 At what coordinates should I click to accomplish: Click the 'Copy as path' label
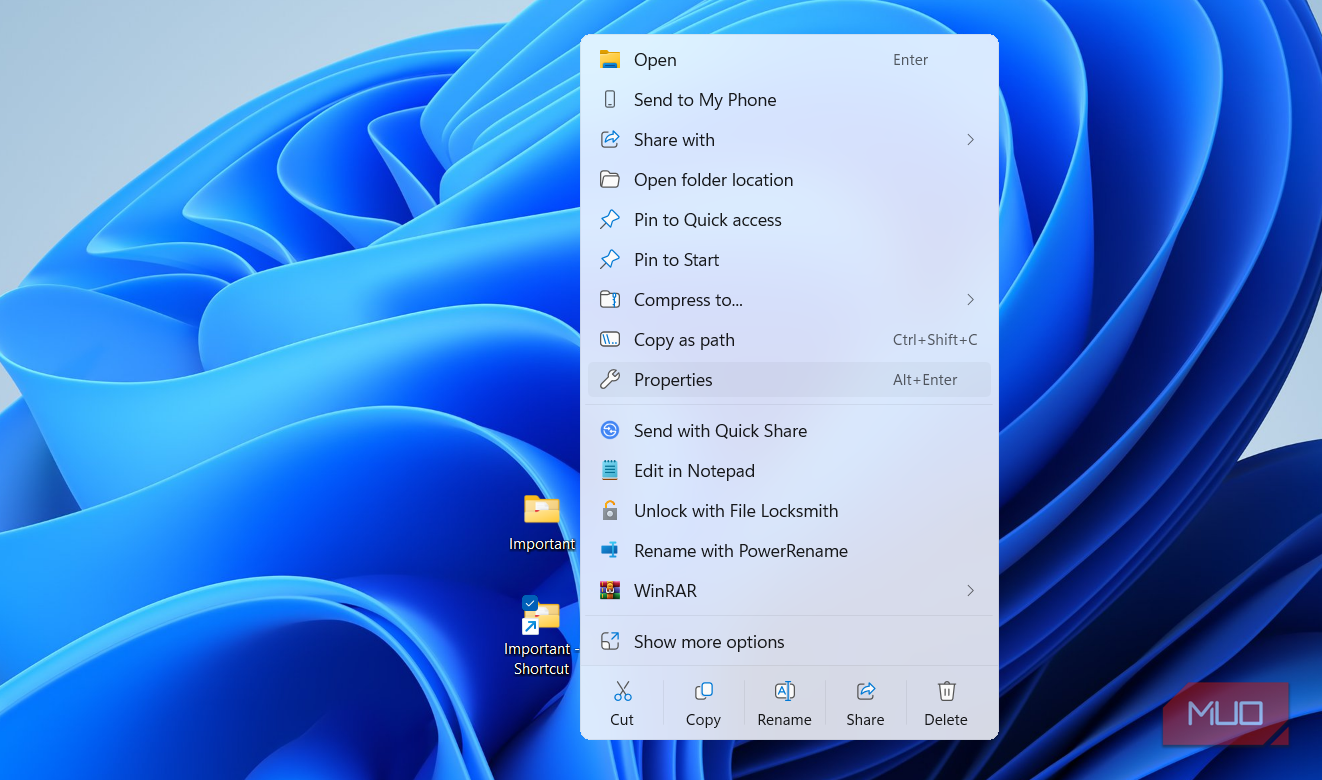(684, 340)
